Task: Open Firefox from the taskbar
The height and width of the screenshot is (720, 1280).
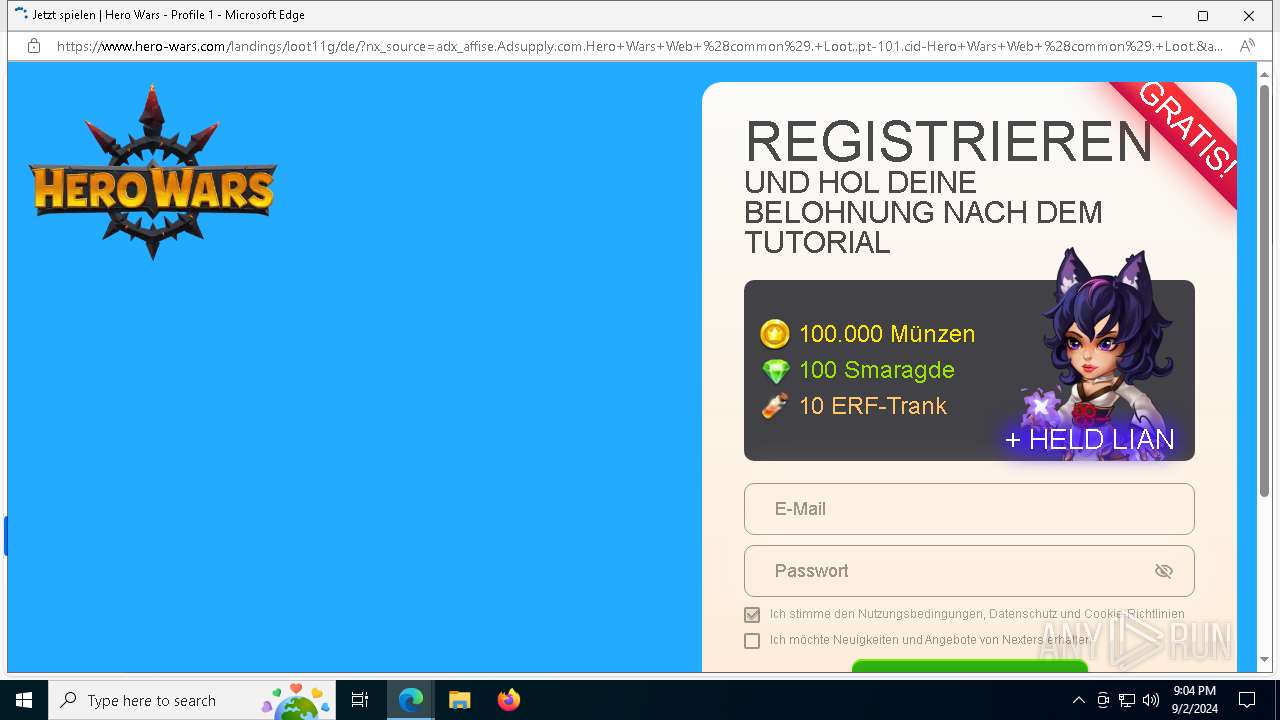Action: tap(508, 700)
